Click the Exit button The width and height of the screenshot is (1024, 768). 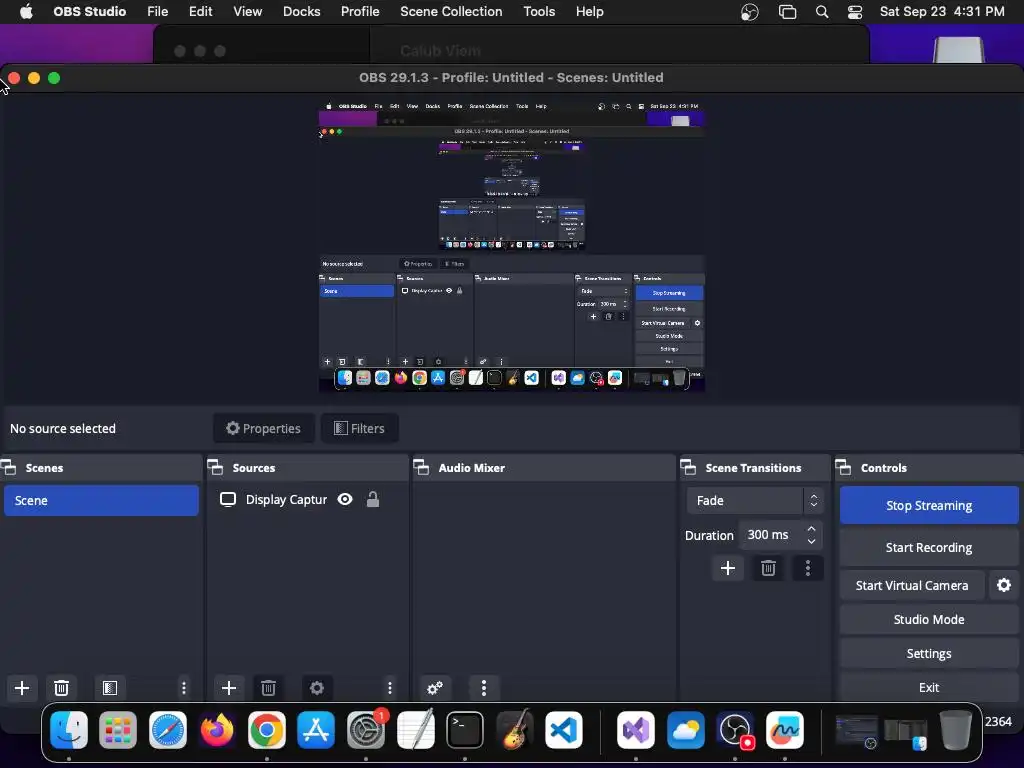(x=929, y=687)
